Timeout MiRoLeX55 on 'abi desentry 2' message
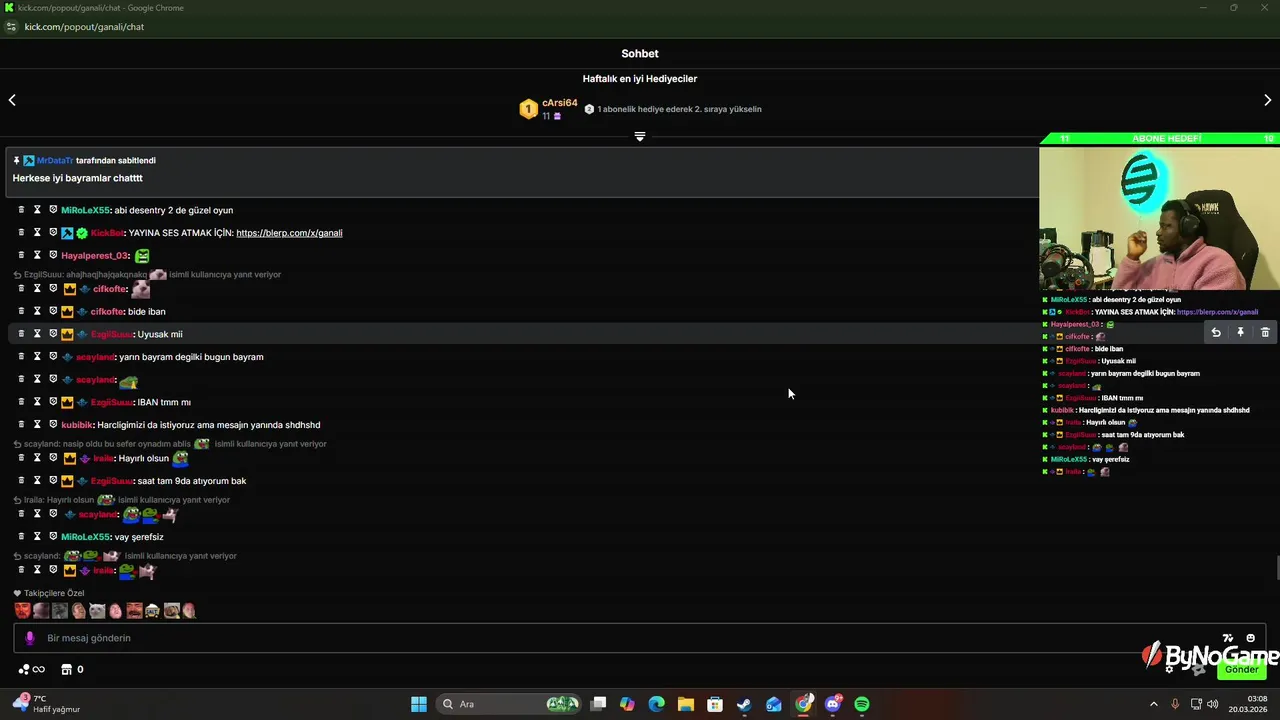The image size is (1280, 720). 37,210
